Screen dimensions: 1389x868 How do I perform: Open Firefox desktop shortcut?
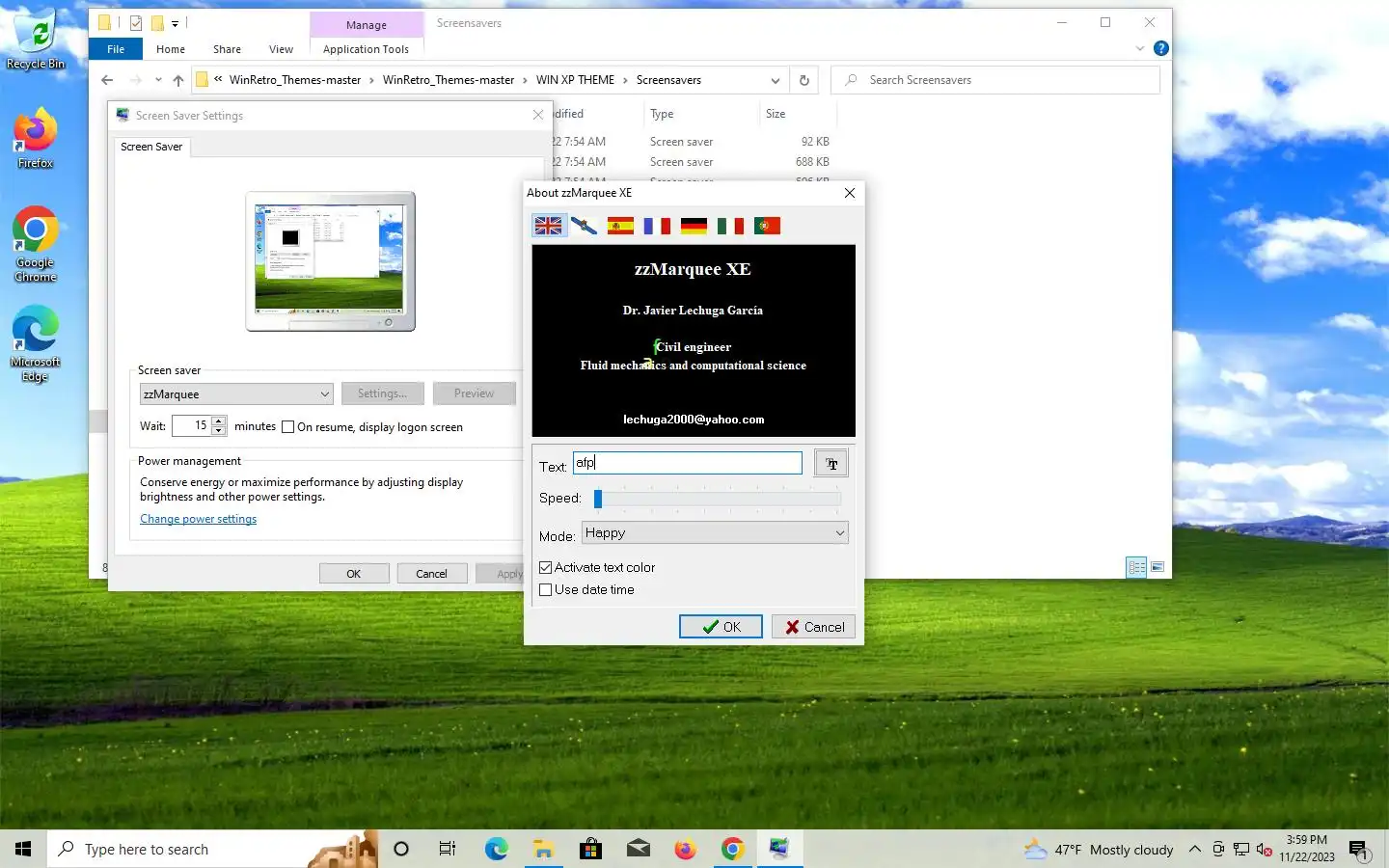point(36,140)
